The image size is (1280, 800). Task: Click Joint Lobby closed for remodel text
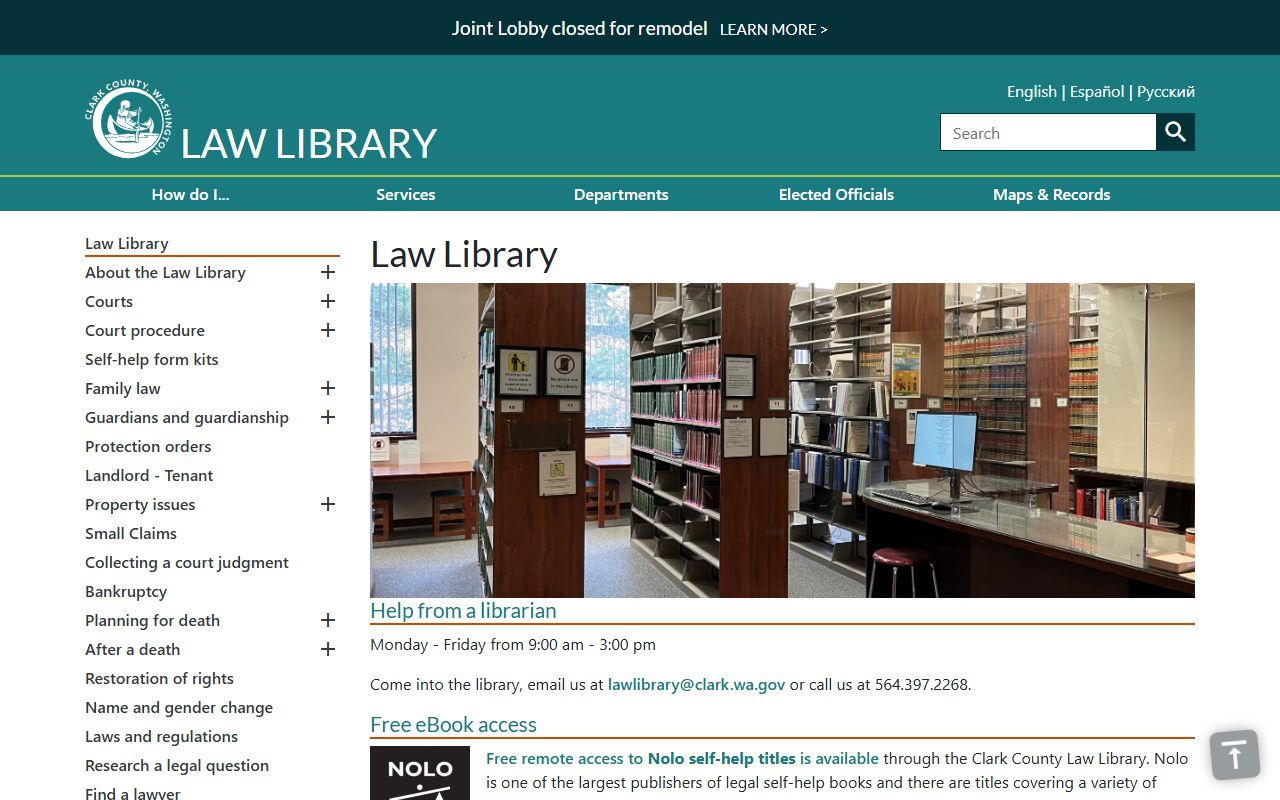point(579,28)
